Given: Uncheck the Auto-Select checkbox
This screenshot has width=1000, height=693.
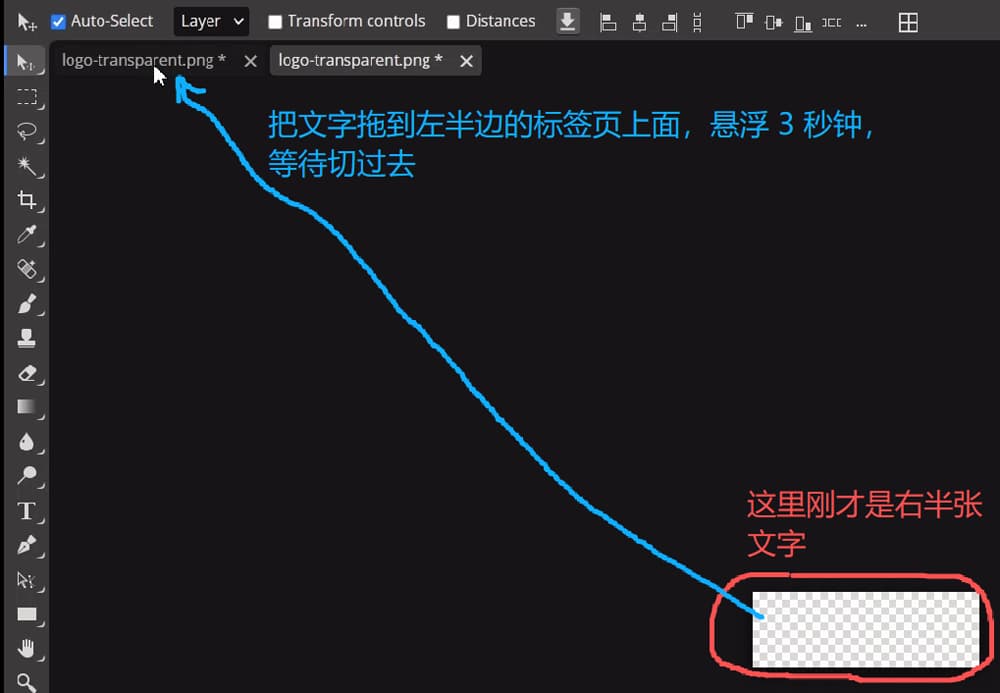Looking at the screenshot, I should (x=58, y=22).
